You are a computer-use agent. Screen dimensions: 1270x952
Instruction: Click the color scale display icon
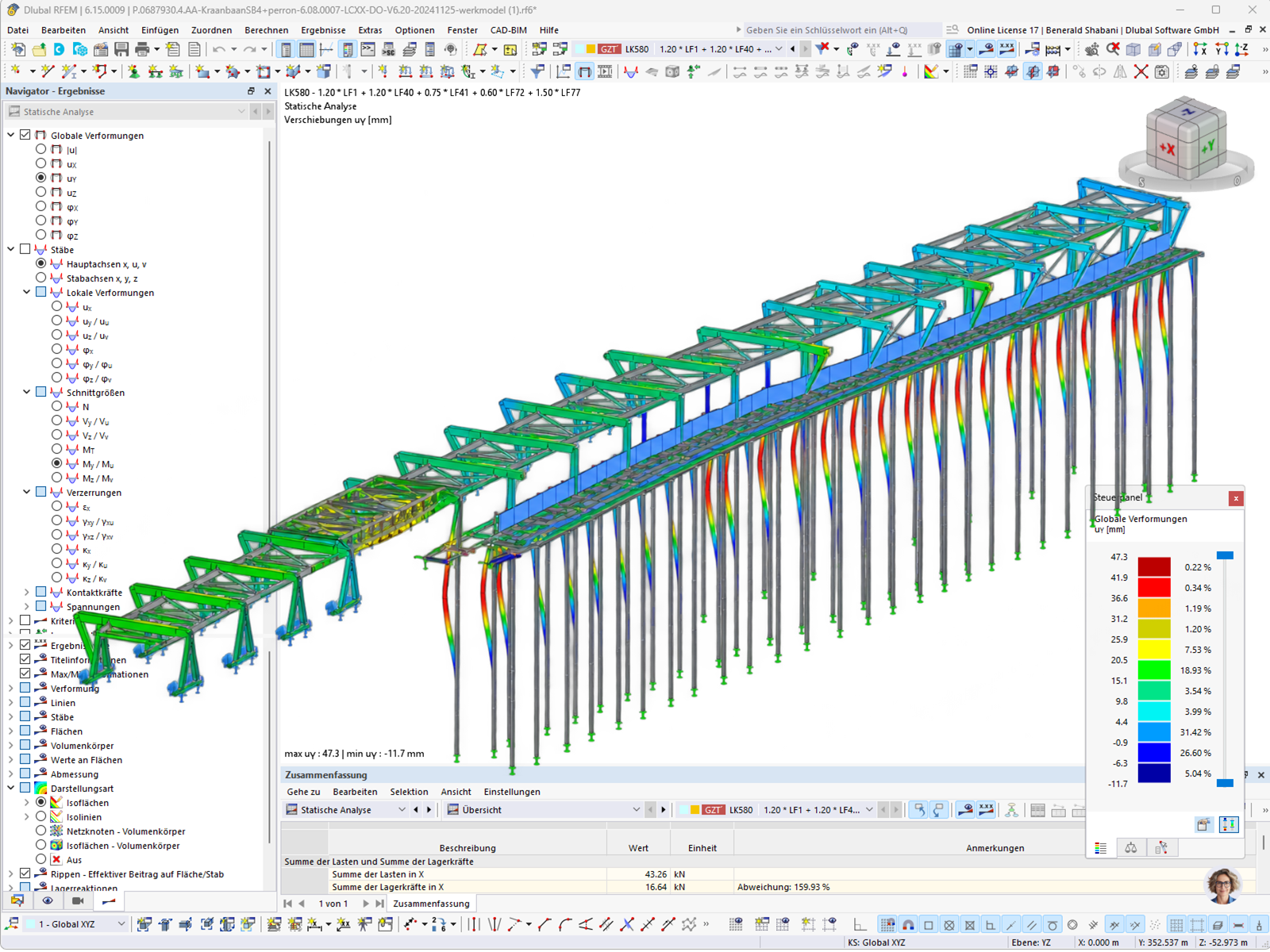point(931,71)
